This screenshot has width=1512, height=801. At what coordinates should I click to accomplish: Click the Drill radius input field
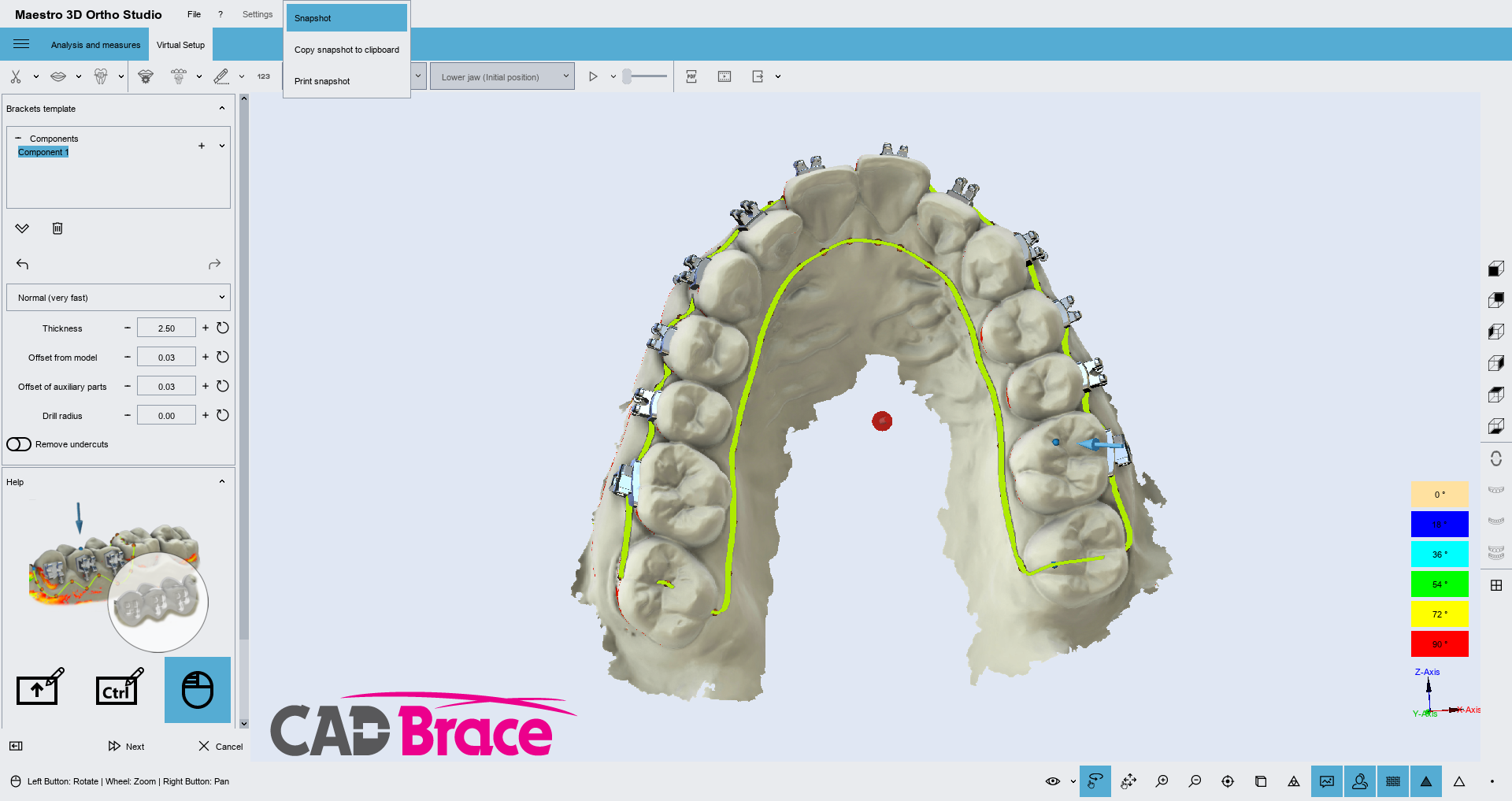(x=166, y=416)
